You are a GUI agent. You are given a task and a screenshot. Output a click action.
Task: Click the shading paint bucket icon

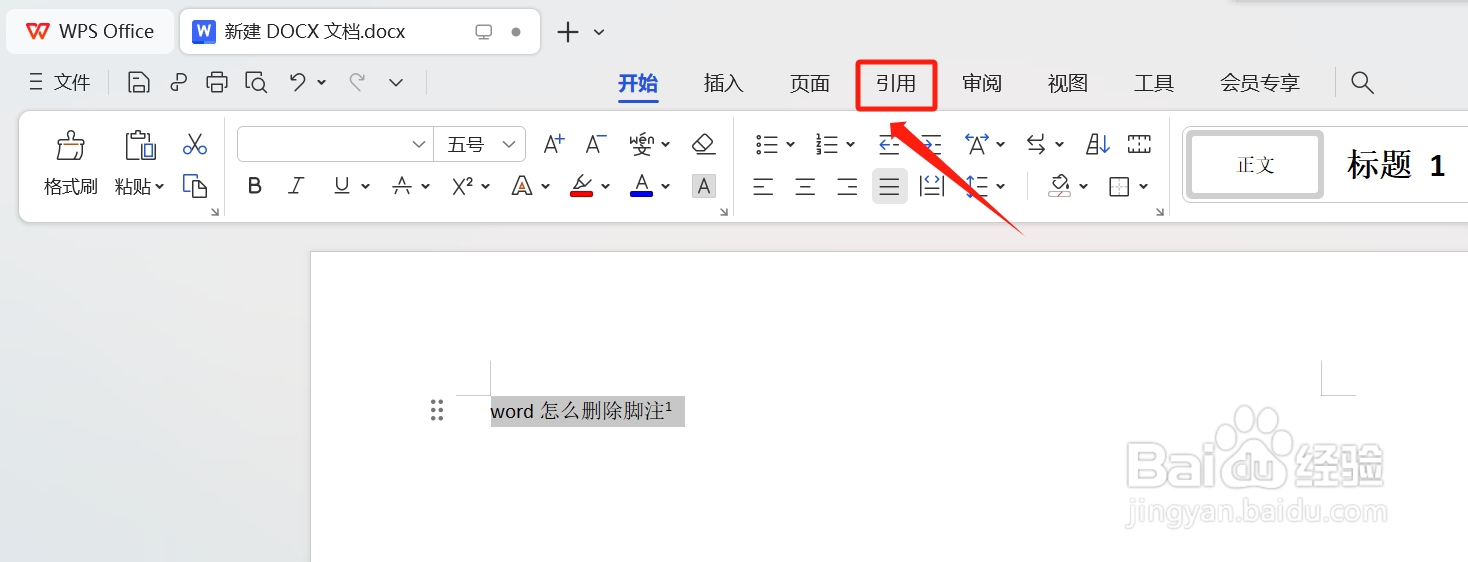(x=1060, y=186)
